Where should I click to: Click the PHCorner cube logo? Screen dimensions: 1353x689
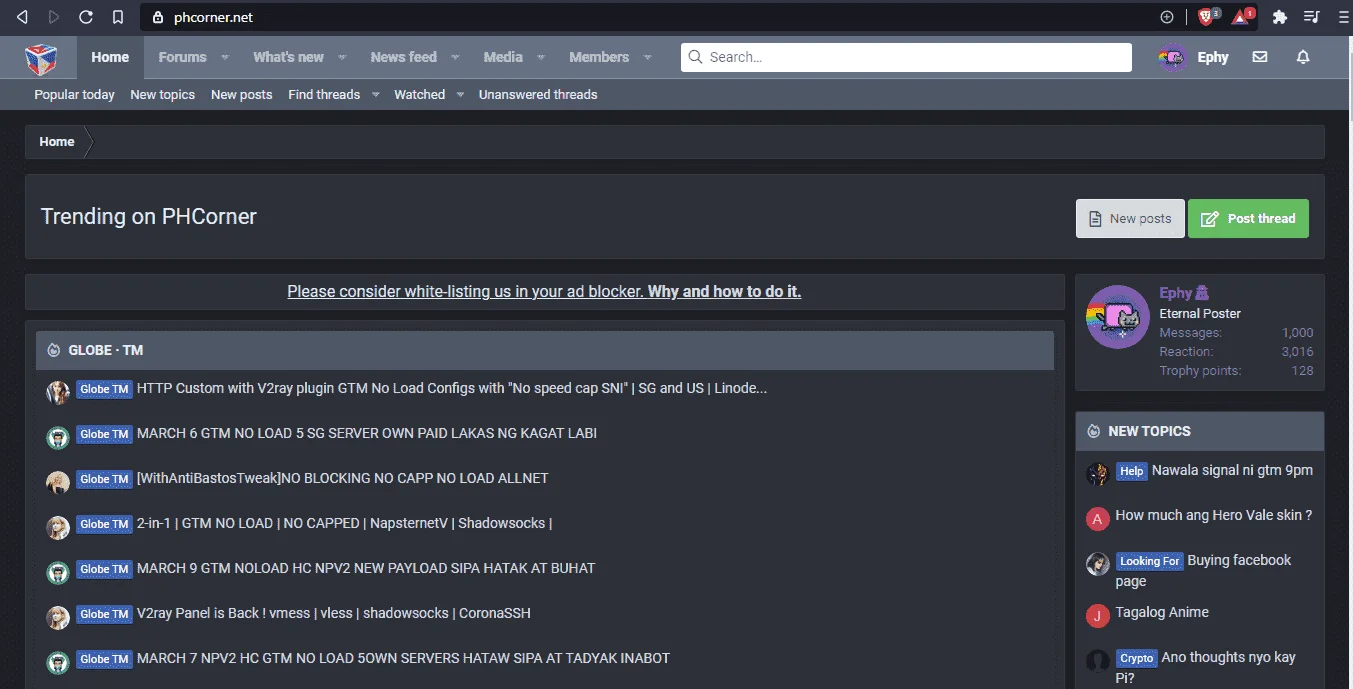pos(42,58)
